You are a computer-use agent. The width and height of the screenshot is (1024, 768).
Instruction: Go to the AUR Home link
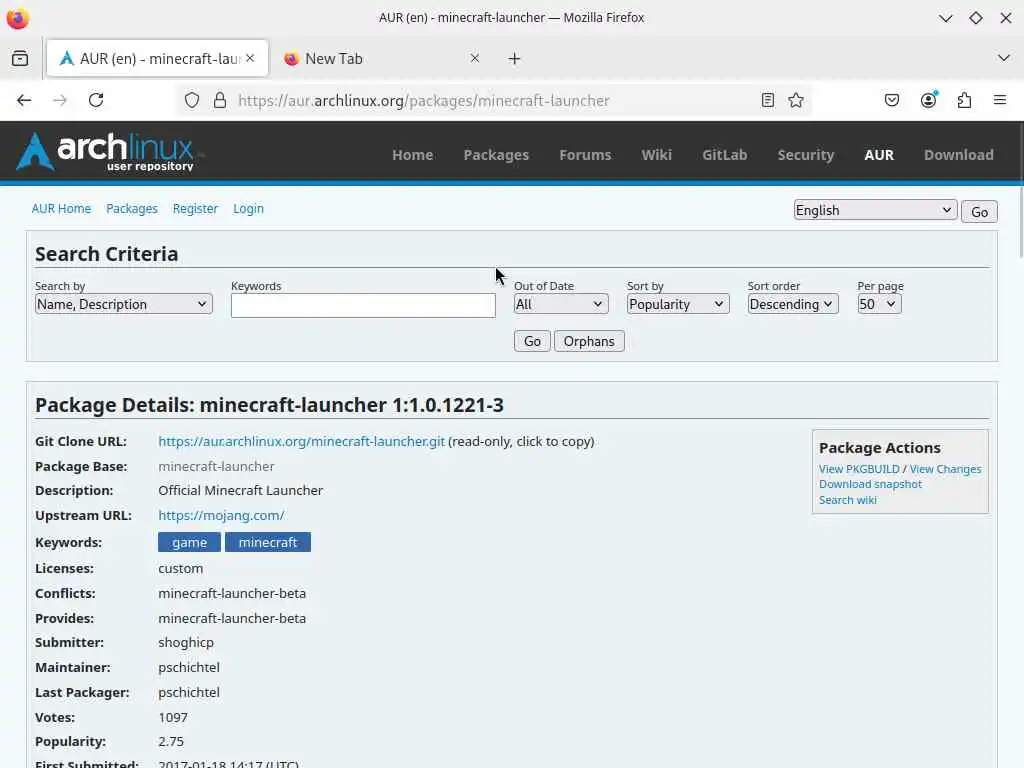click(x=61, y=208)
